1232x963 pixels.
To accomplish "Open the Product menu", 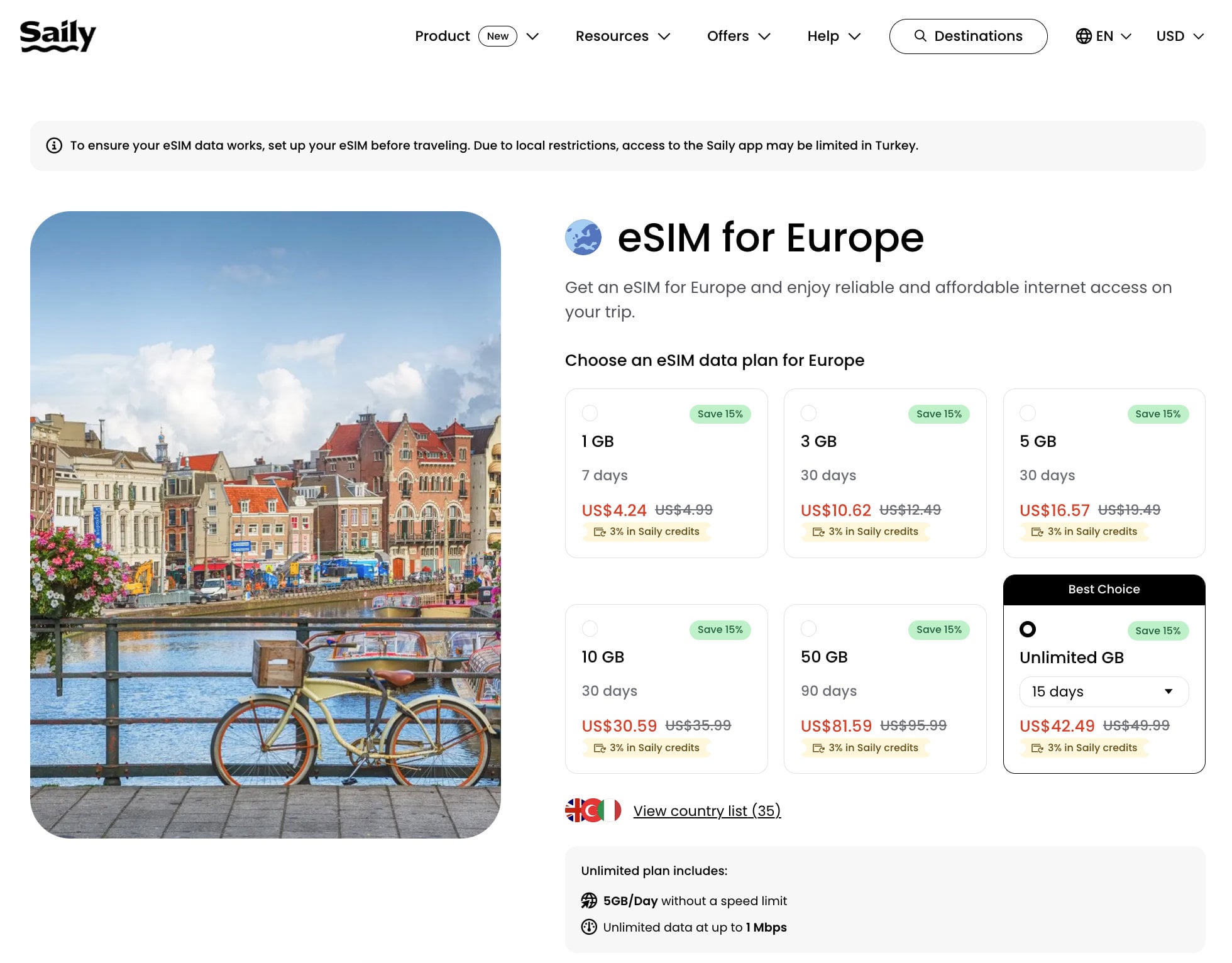I will pos(477,36).
